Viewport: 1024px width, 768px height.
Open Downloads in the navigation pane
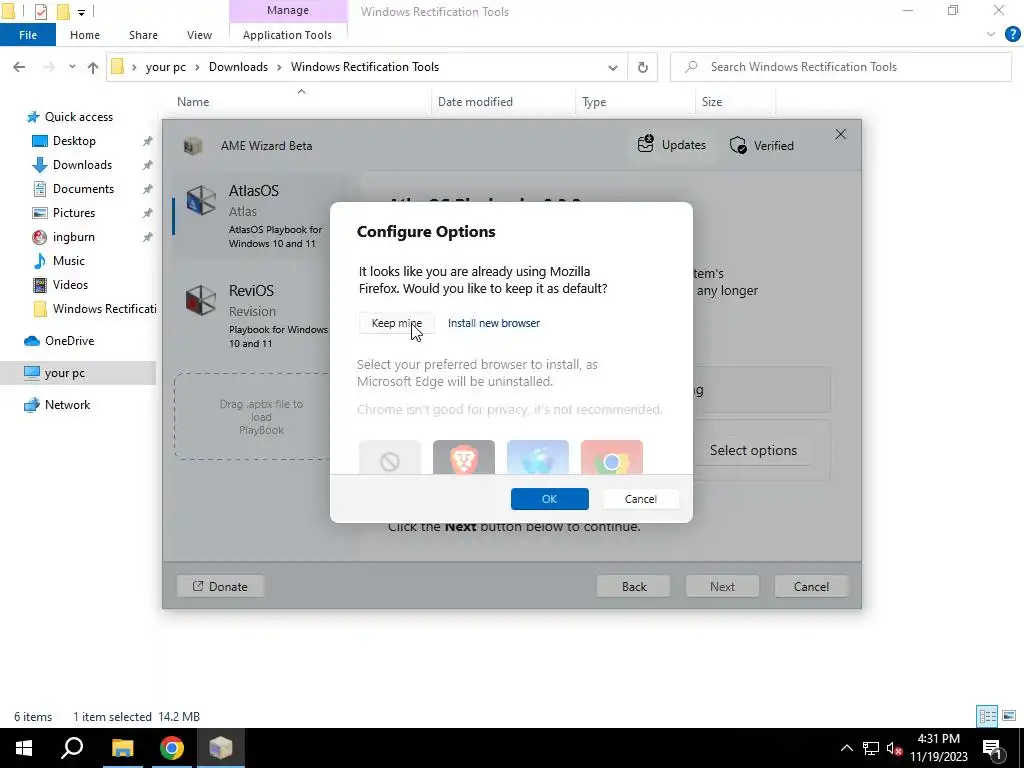click(82, 165)
